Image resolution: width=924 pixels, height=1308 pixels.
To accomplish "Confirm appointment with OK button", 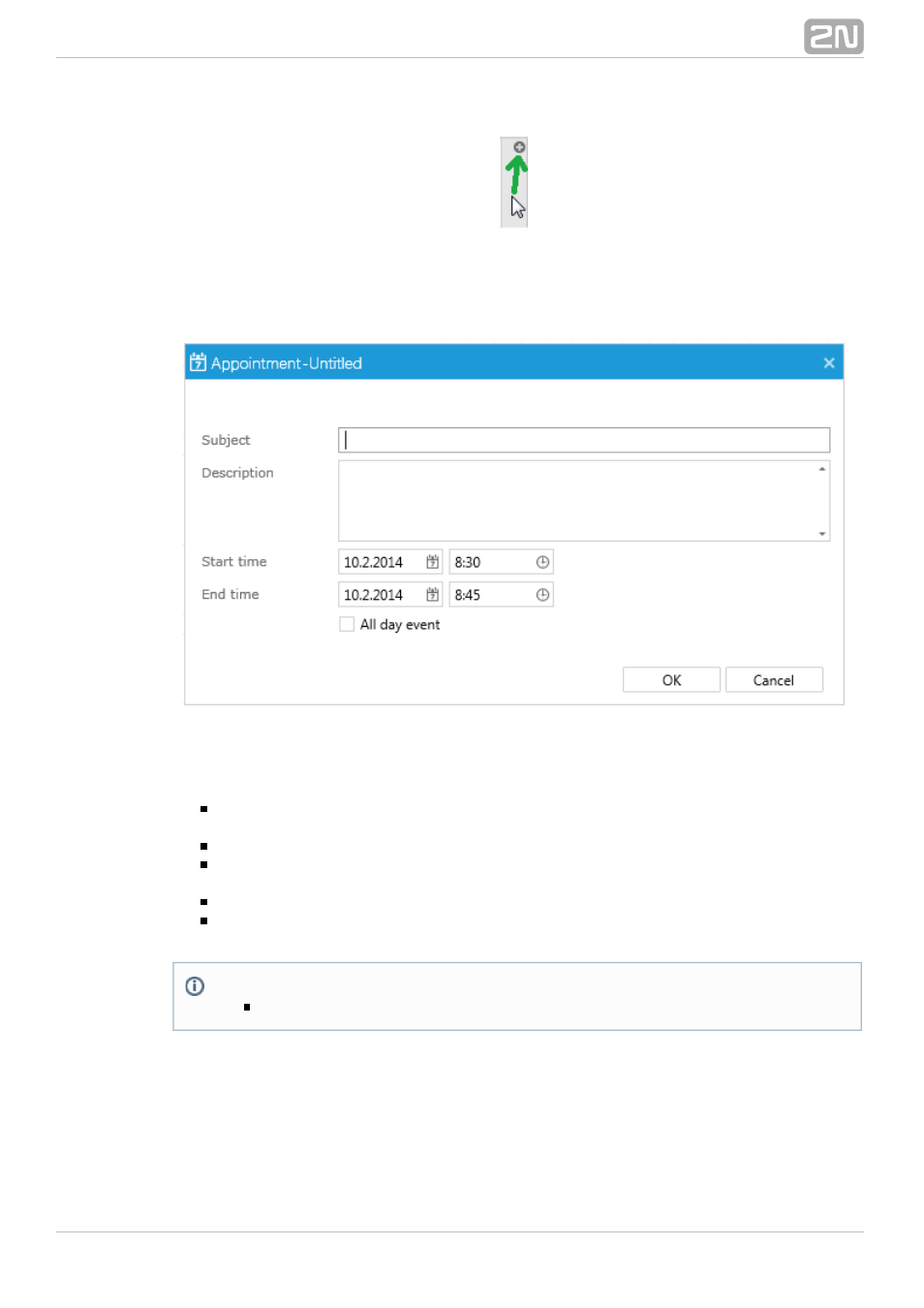I will point(671,680).
